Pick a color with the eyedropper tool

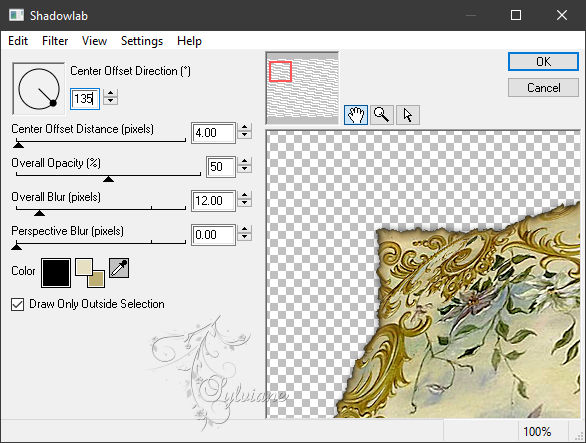(x=119, y=268)
